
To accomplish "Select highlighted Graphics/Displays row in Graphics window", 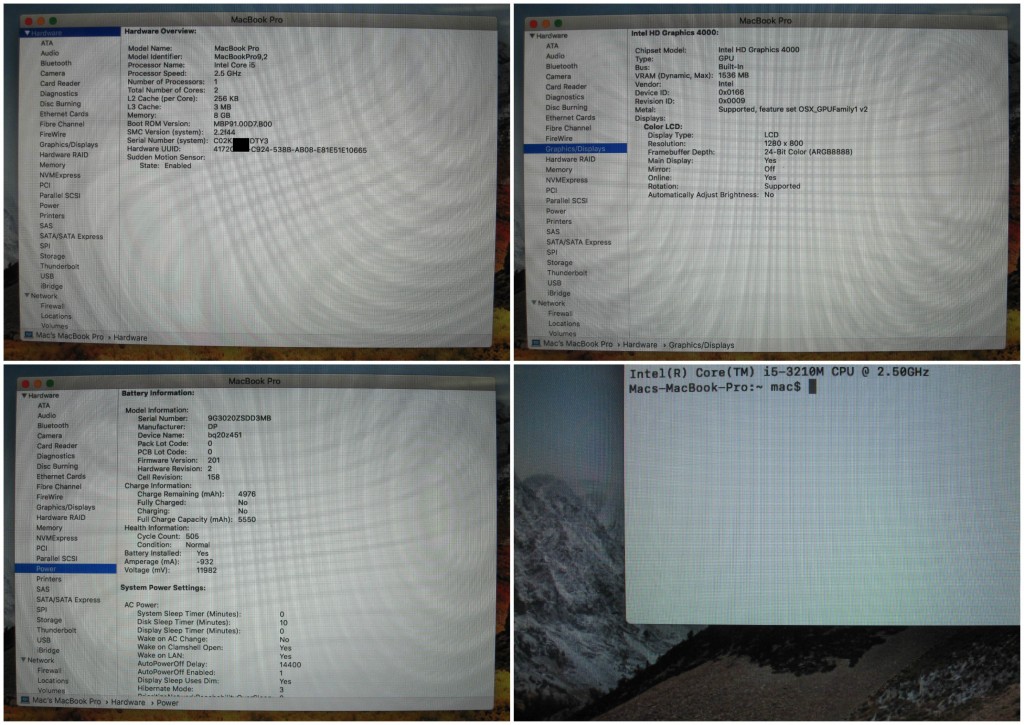I will [x=575, y=148].
